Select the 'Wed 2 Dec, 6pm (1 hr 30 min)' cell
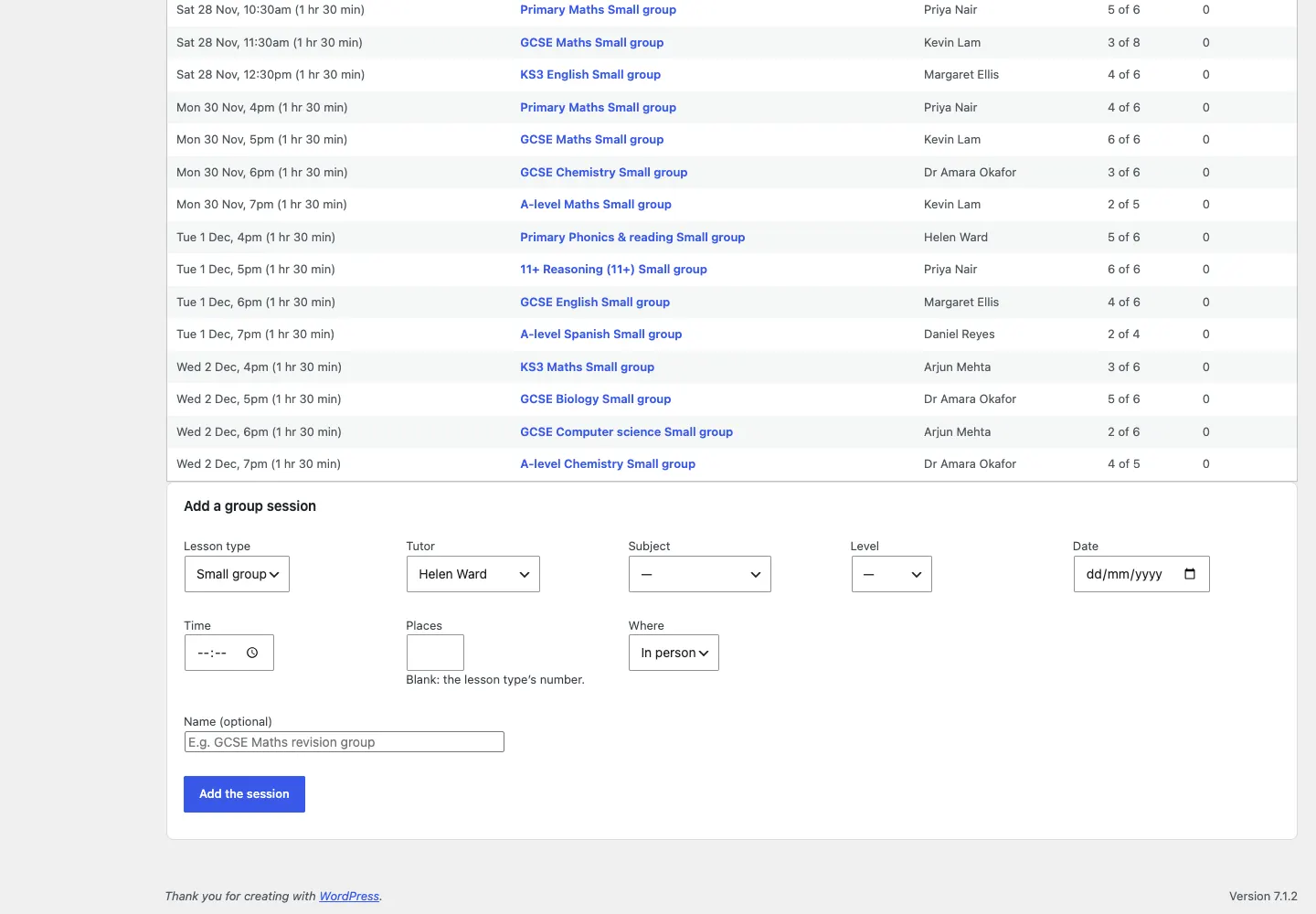This screenshot has height=914, width=1316. (259, 432)
